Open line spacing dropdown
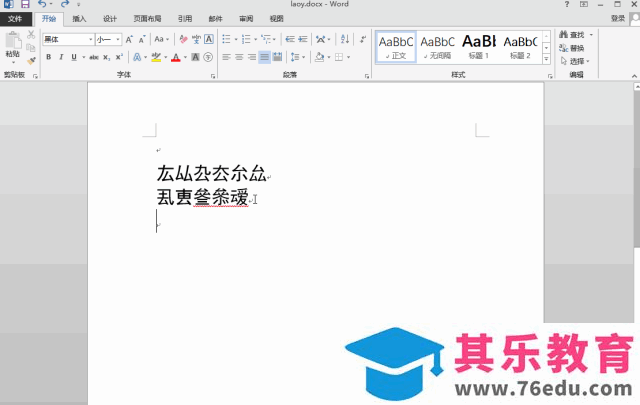Viewport: 640px width, 405px height. pyautogui.click(x=298, y=57)
